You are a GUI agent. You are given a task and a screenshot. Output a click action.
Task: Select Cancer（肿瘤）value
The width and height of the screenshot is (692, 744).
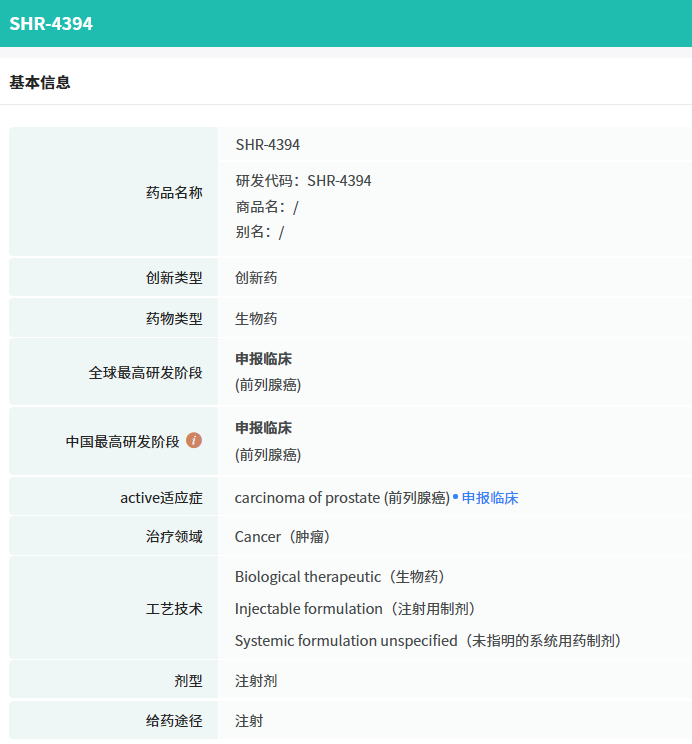(282, 537)
